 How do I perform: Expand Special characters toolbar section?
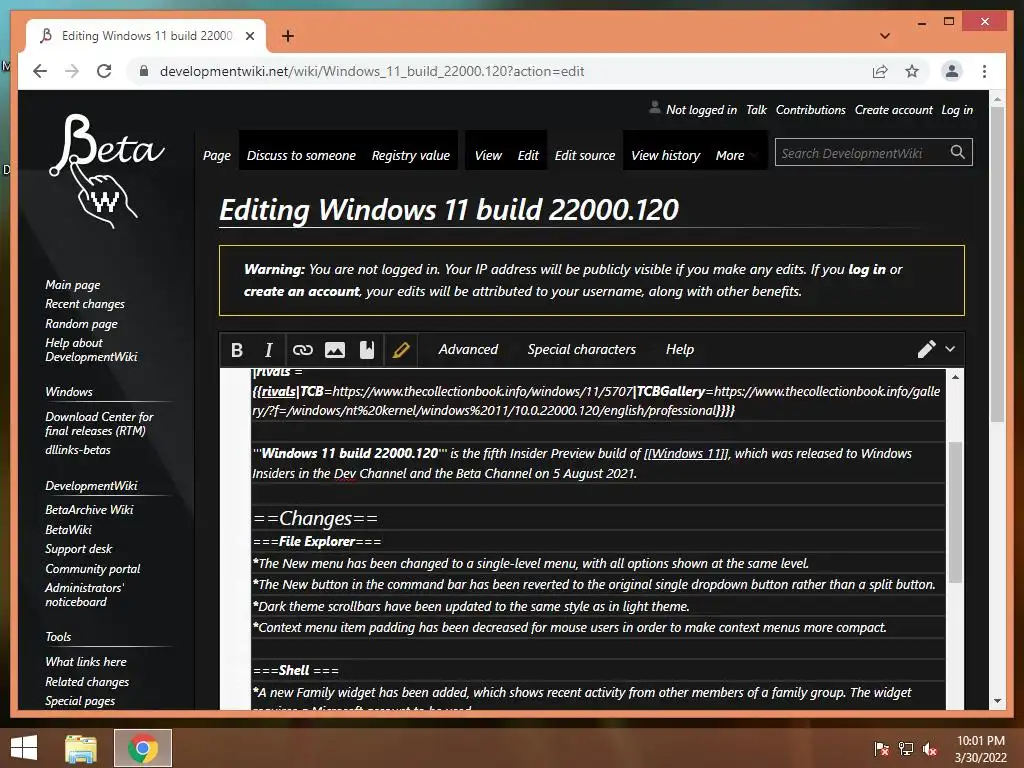pyautogui.click(x=581, y=349)
